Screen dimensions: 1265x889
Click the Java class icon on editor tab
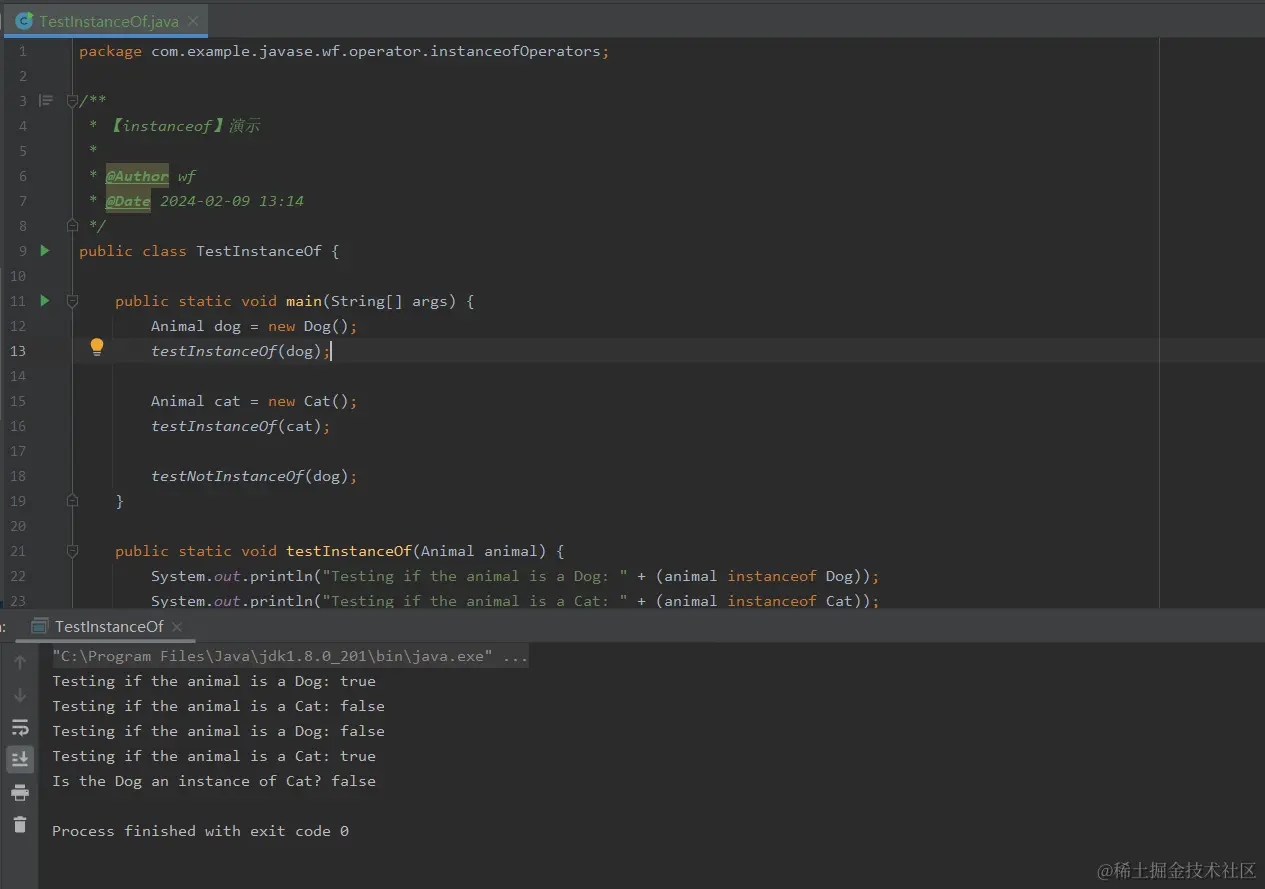24,20
